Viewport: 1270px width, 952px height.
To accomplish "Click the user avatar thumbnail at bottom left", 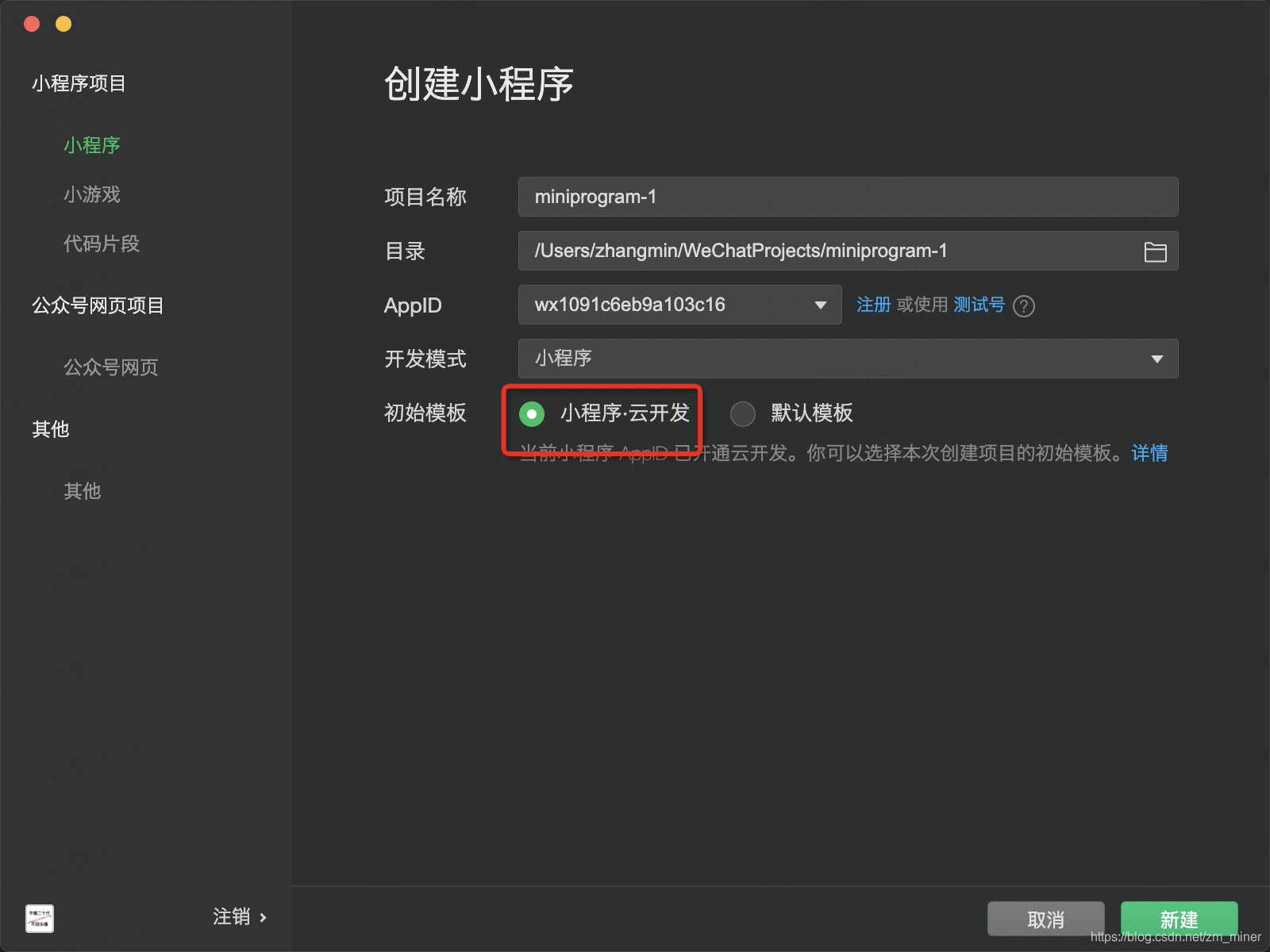I will (40, 918).
